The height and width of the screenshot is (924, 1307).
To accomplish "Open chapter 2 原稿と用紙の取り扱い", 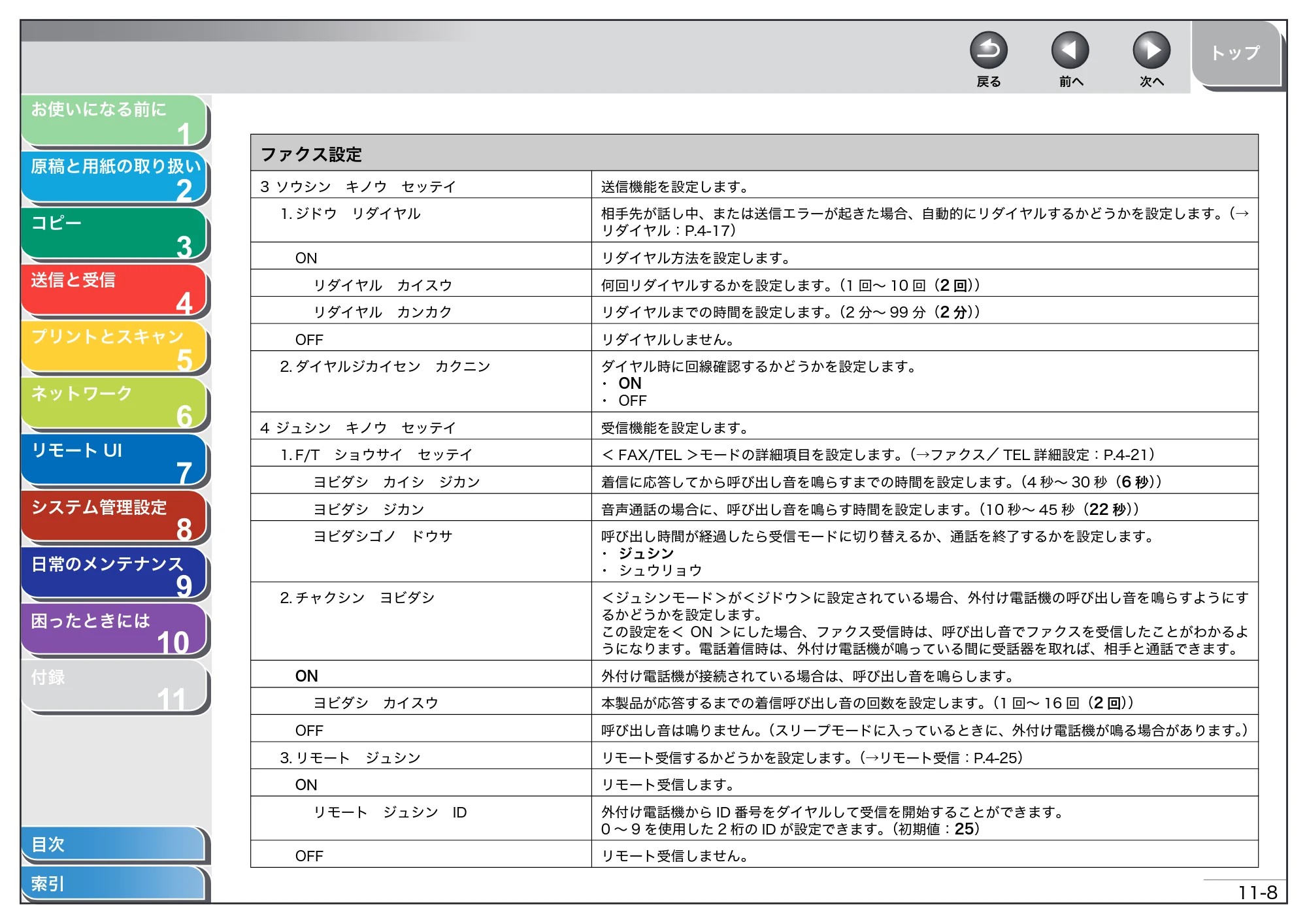I will point(115,178).
